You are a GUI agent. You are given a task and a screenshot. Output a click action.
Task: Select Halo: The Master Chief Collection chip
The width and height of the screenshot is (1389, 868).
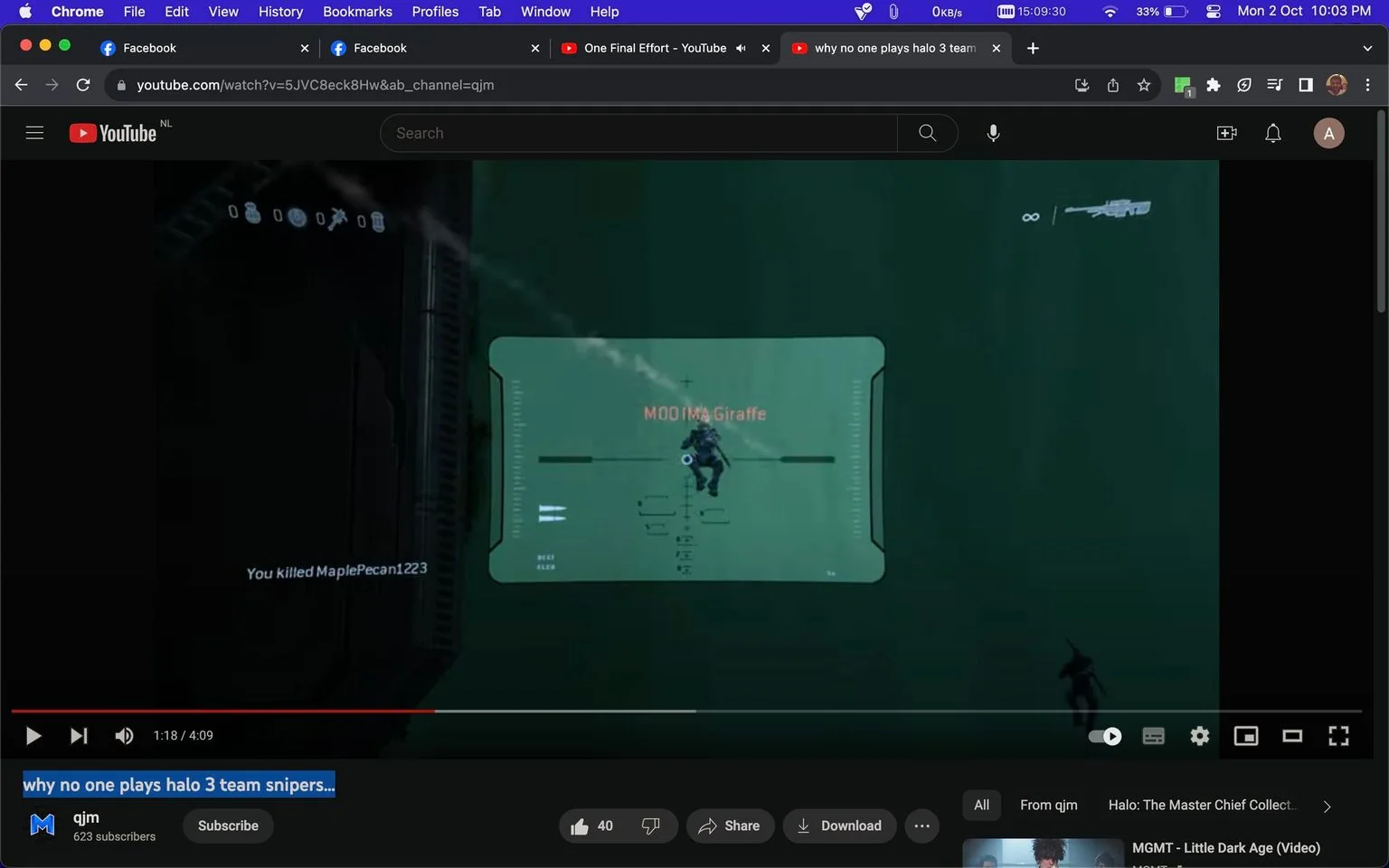click(x=1203, y=805)
